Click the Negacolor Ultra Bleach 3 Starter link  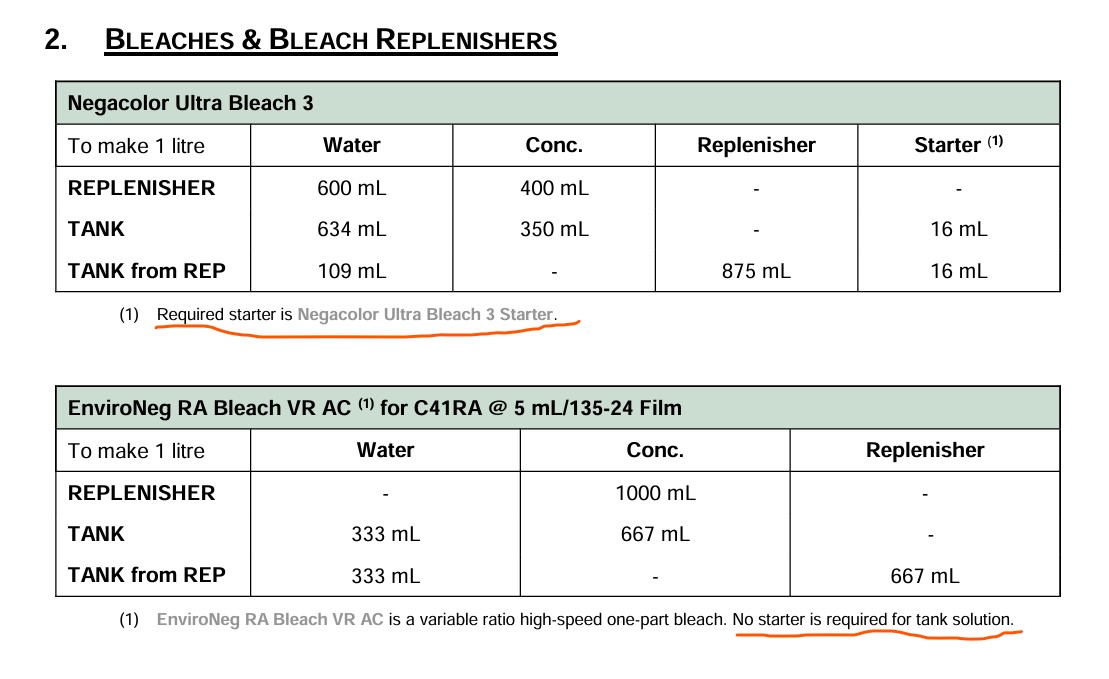[x=424, y=314]
